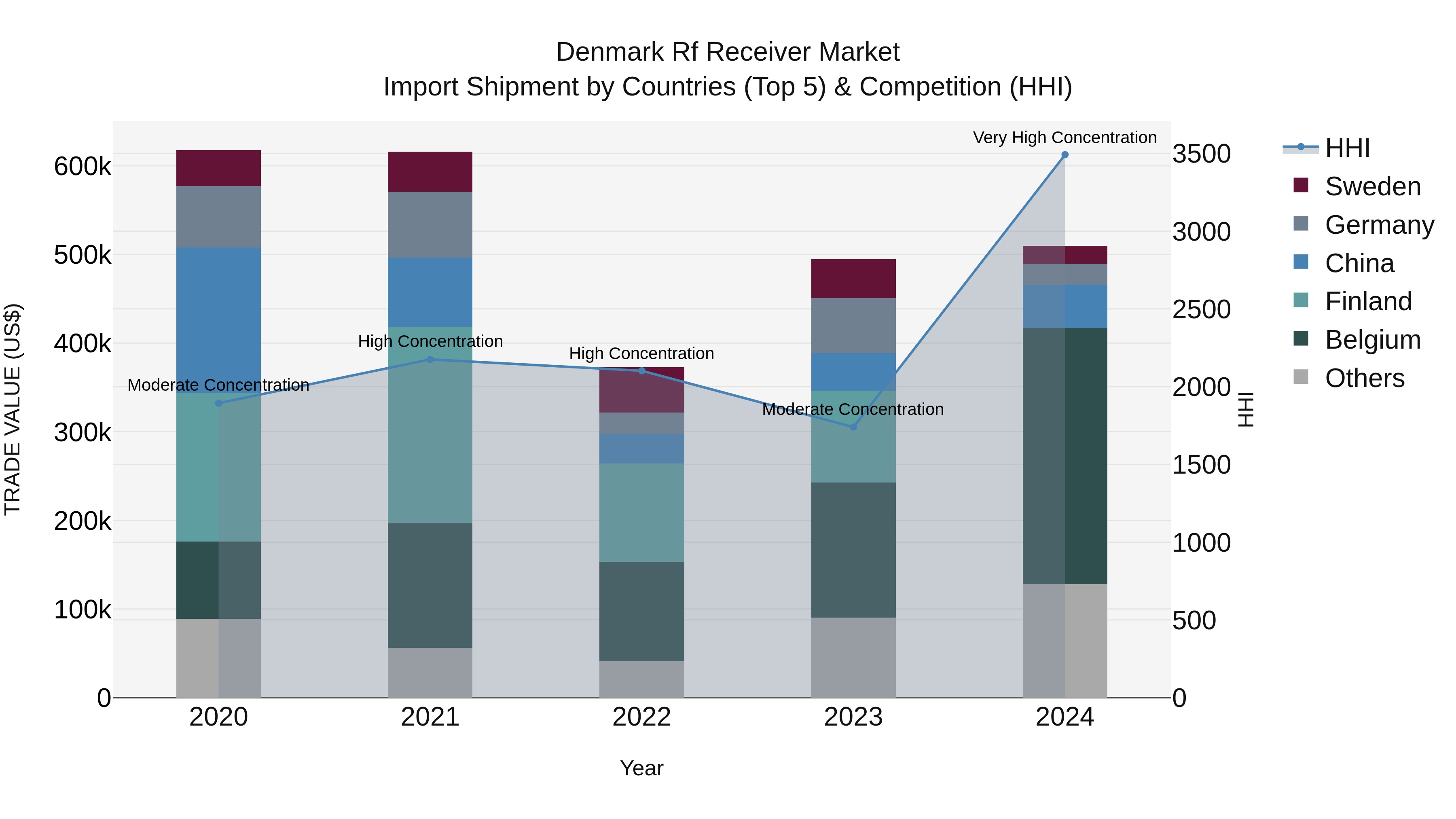Toggle the Others series in legend

click(x=1348, y=378)
